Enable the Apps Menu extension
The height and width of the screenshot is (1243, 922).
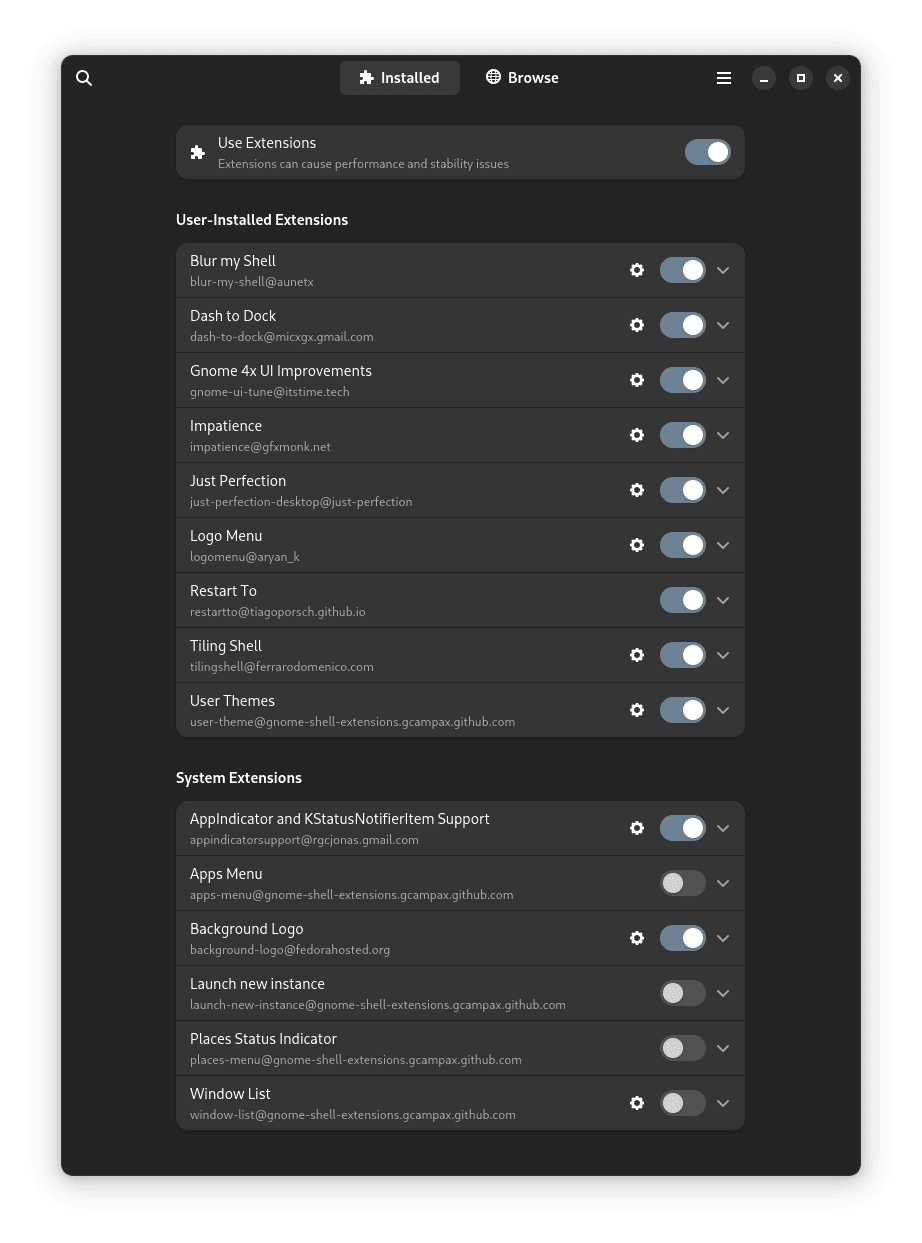(682, 883)
